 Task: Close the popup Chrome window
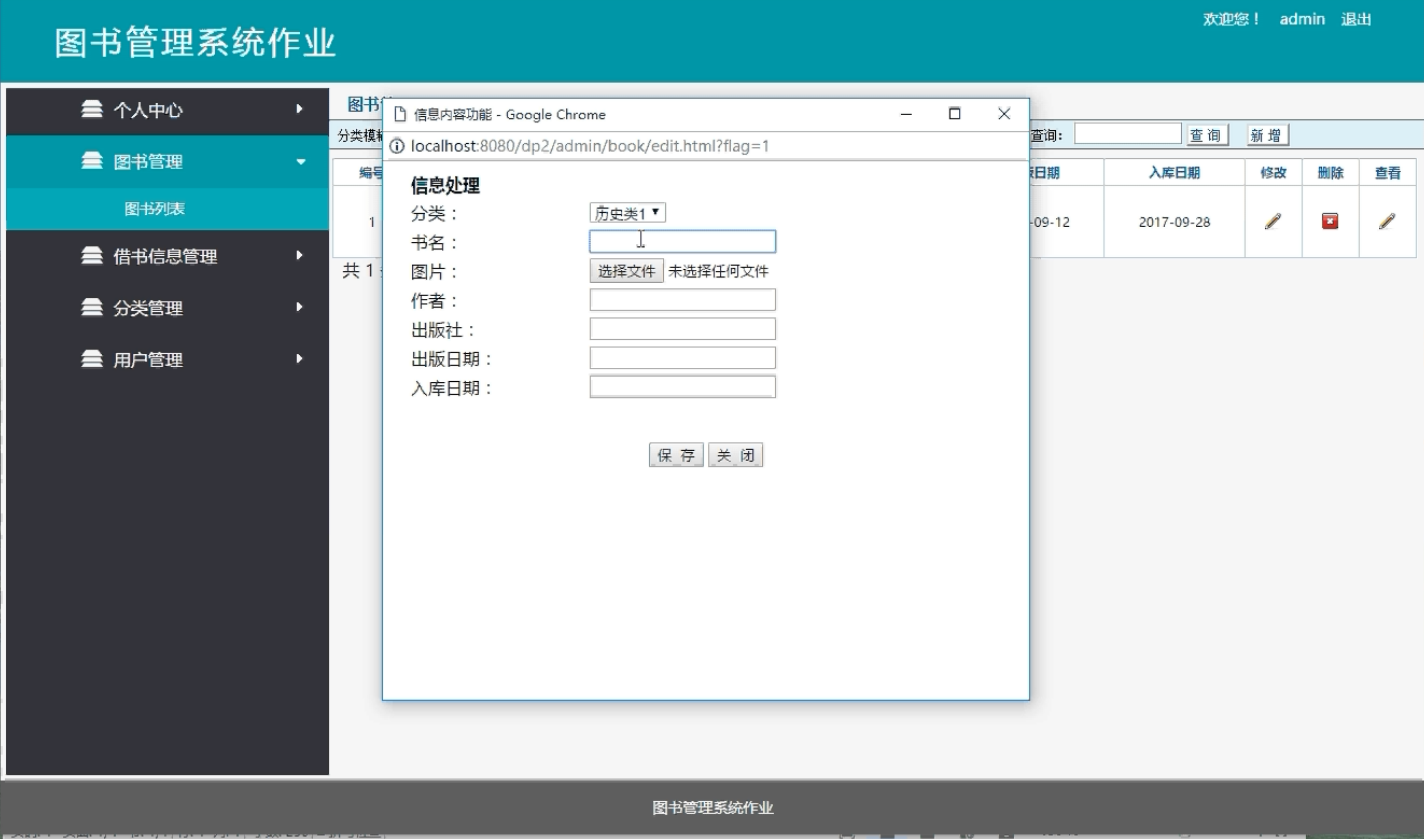(x=1004, y=114)
